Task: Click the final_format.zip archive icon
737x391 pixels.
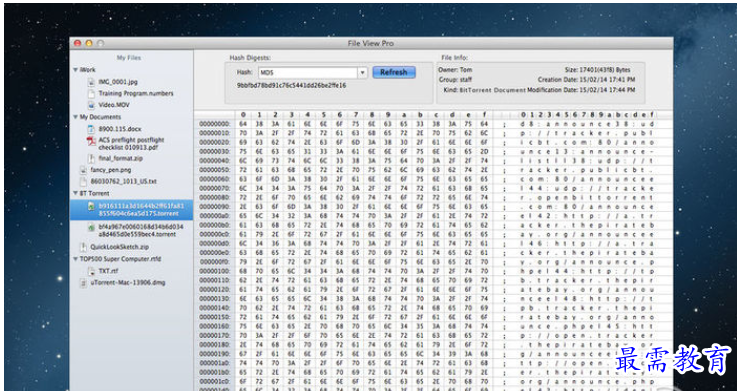Action: [91, 158]
